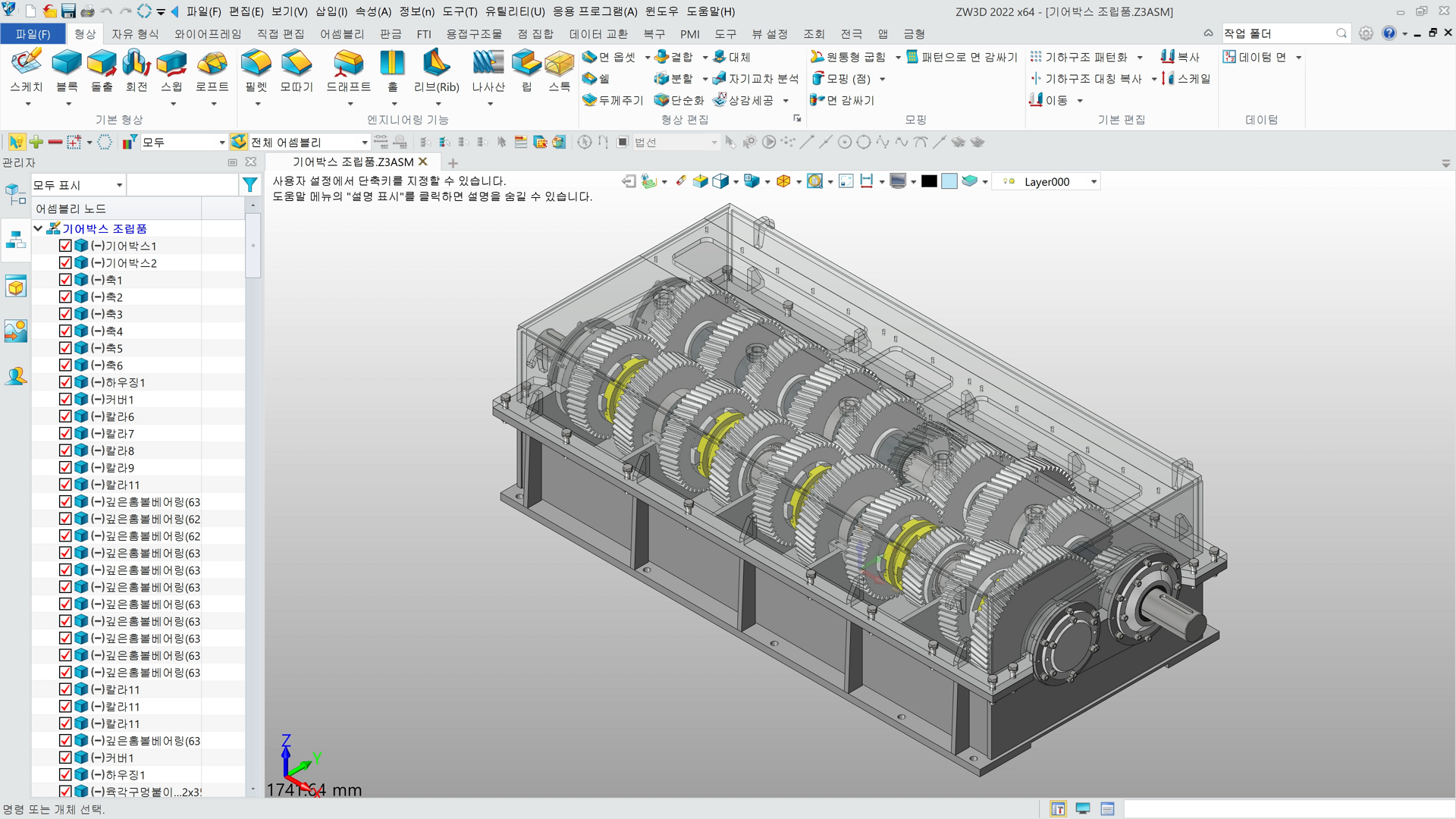Screen dimensions: 1456x819
Task: Click the 기하구조 패턴화 button
Action: coord(1078,57)
